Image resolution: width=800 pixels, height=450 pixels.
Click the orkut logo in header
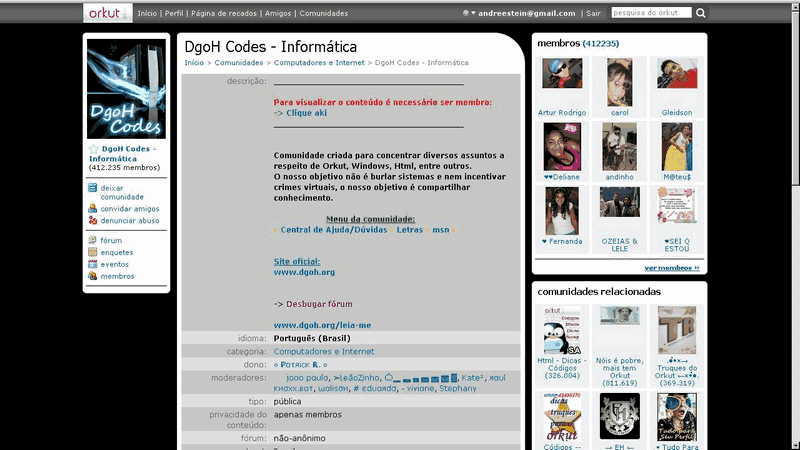click(108, 13)
